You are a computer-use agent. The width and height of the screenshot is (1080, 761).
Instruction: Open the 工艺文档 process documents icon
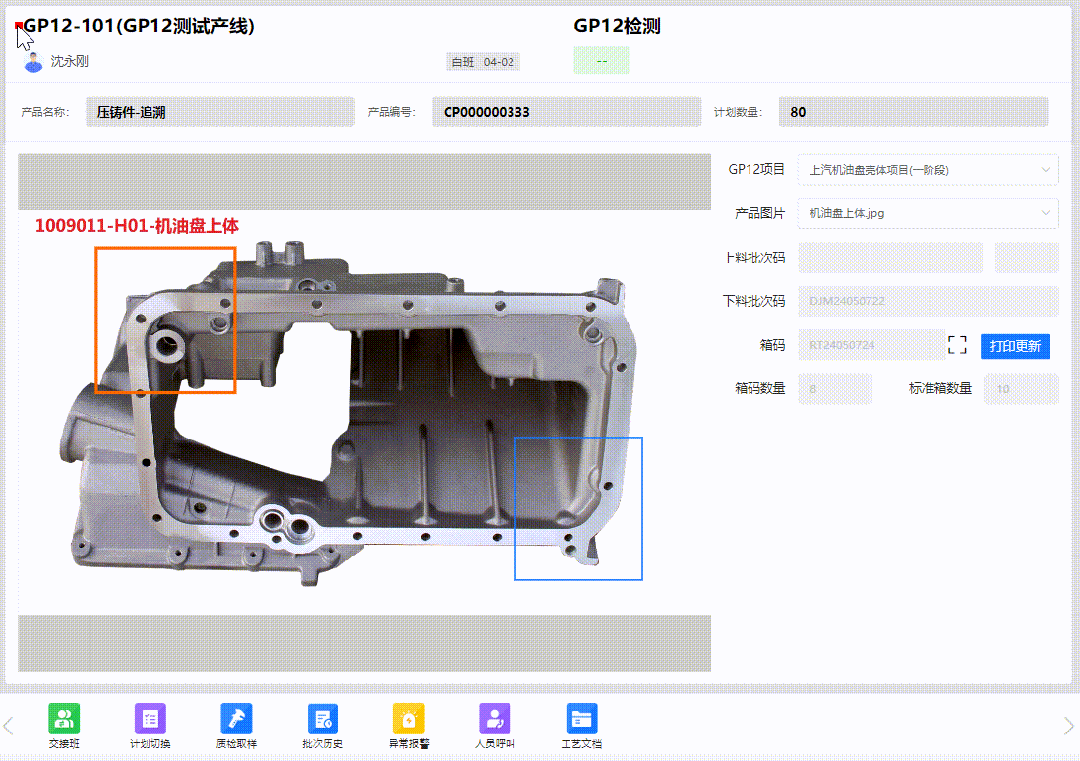(x=581, y=718)
